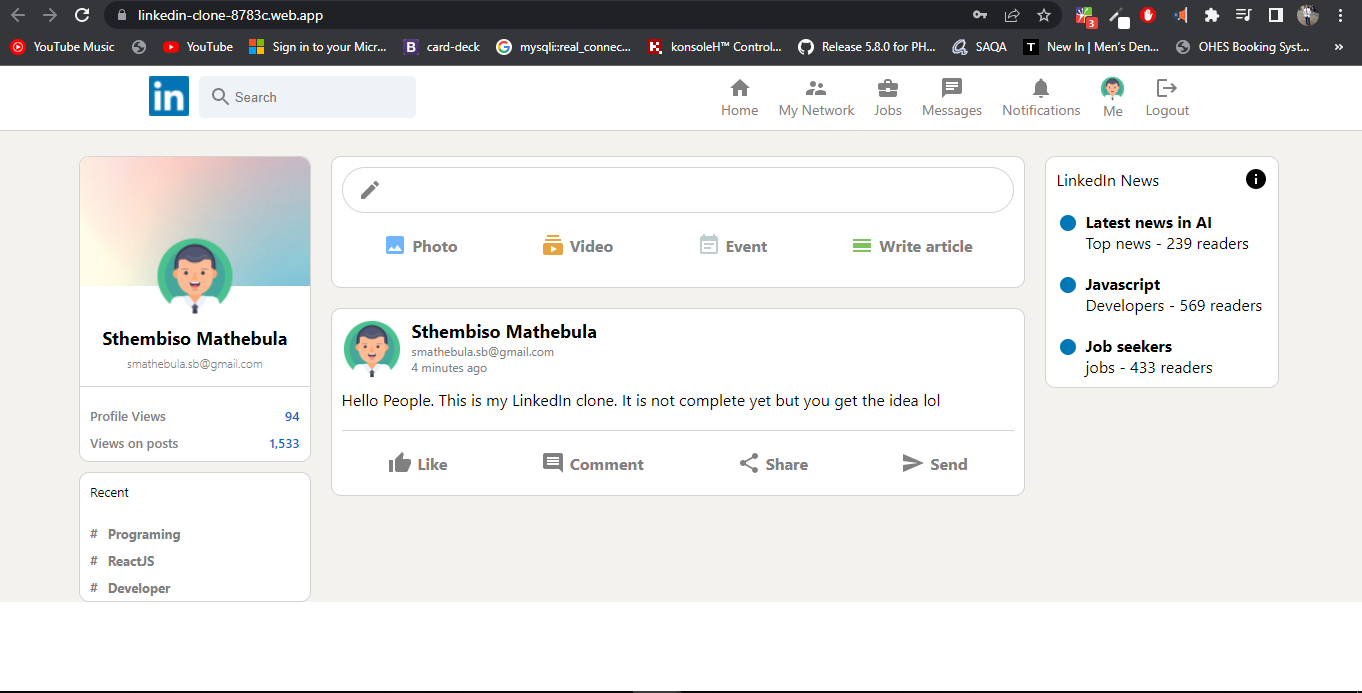This screenshot has height=693, width=1362.
Task: Click the Write article option
Action: coord(911,246)
